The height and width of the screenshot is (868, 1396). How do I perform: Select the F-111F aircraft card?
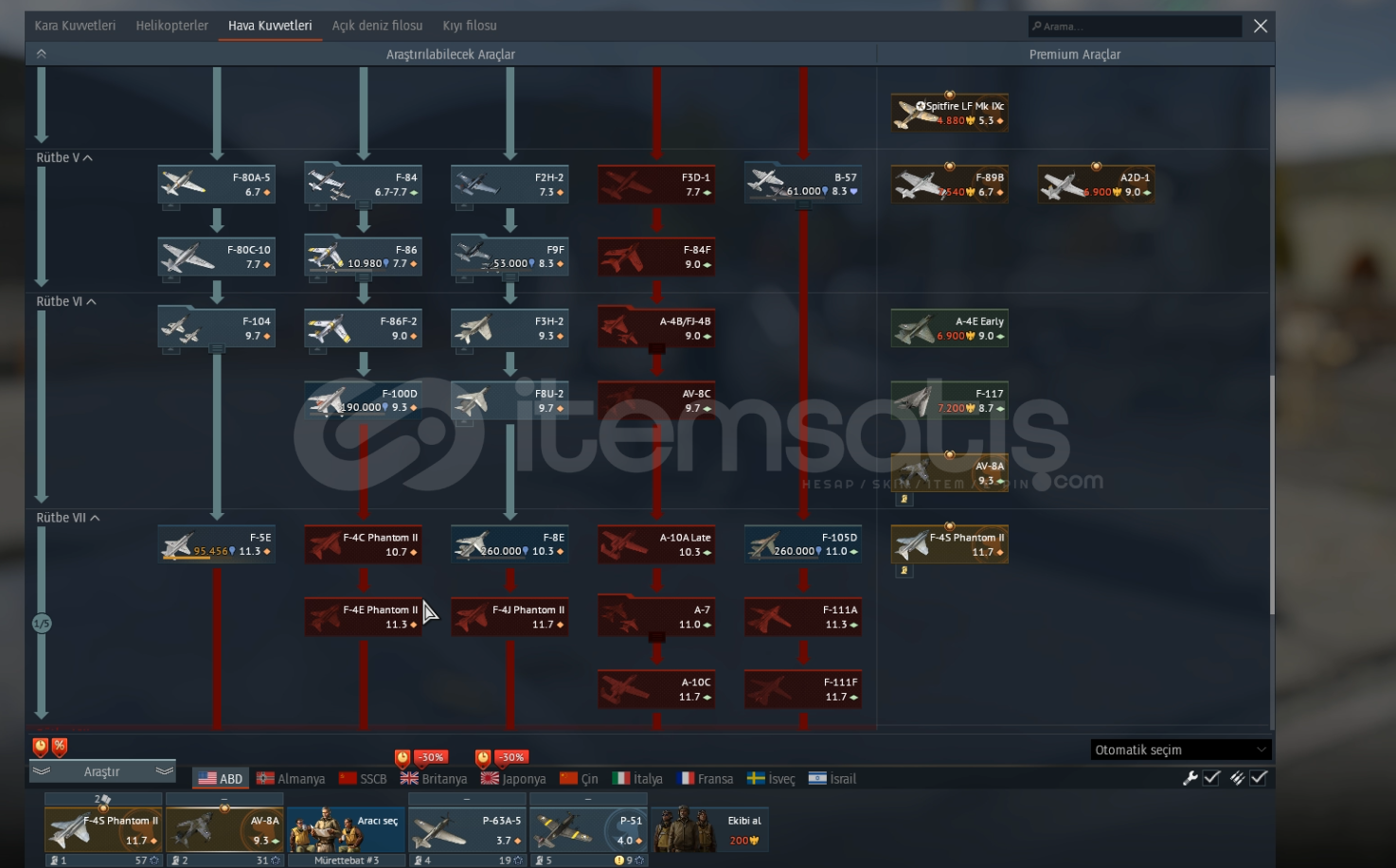click(803, 689)
